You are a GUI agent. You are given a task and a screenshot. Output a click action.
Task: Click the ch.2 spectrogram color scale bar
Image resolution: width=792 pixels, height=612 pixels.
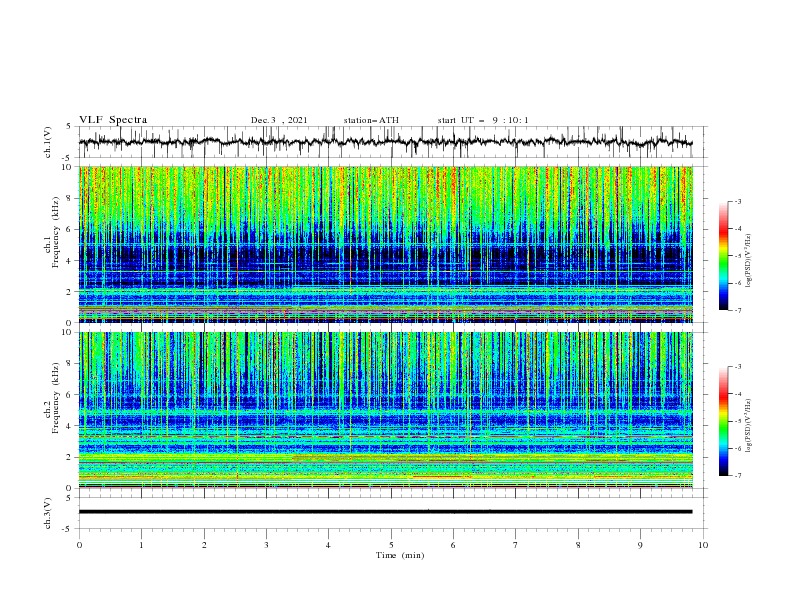[x=723, y=421]
